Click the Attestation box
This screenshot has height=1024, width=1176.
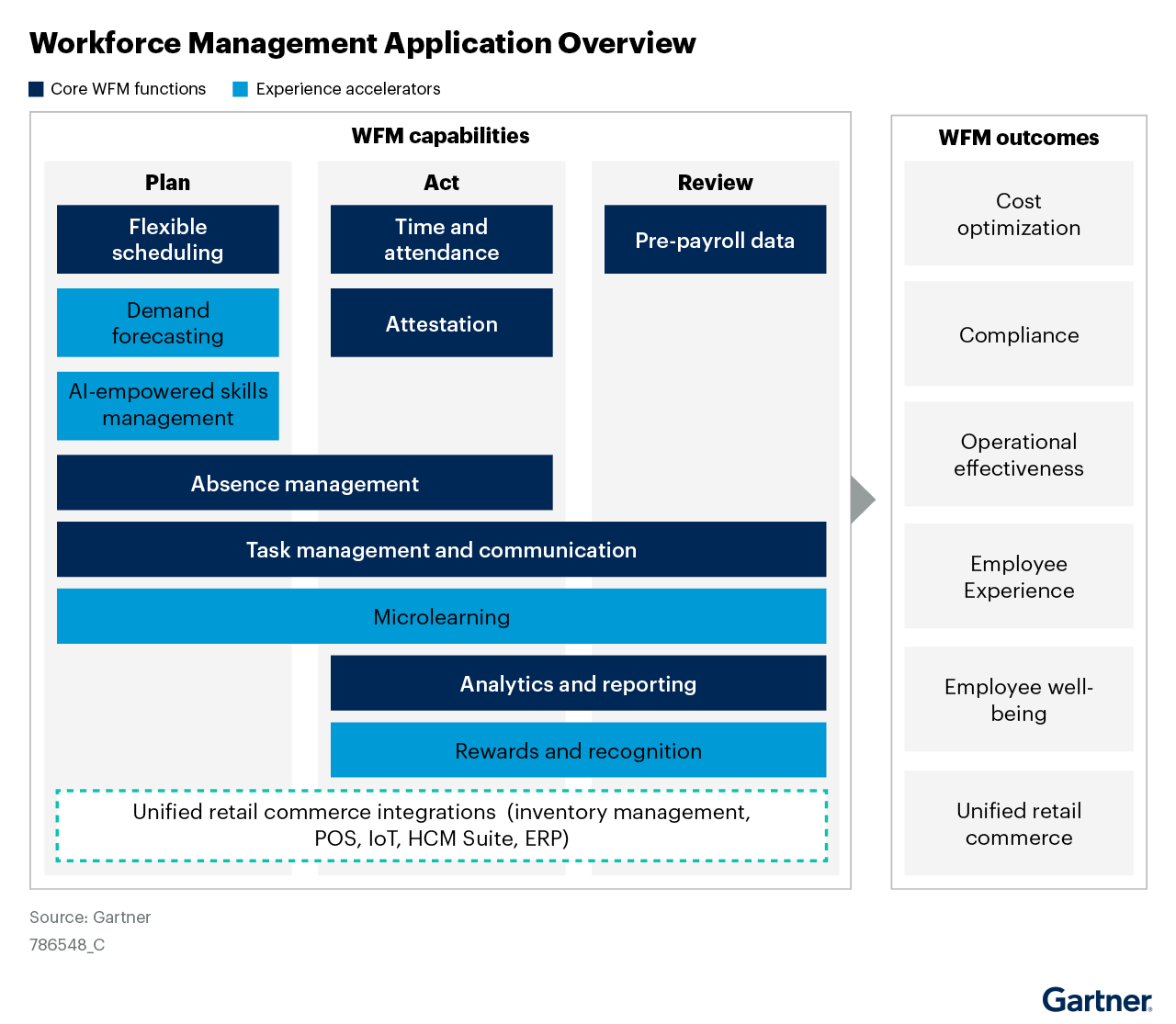pos(442,322)
